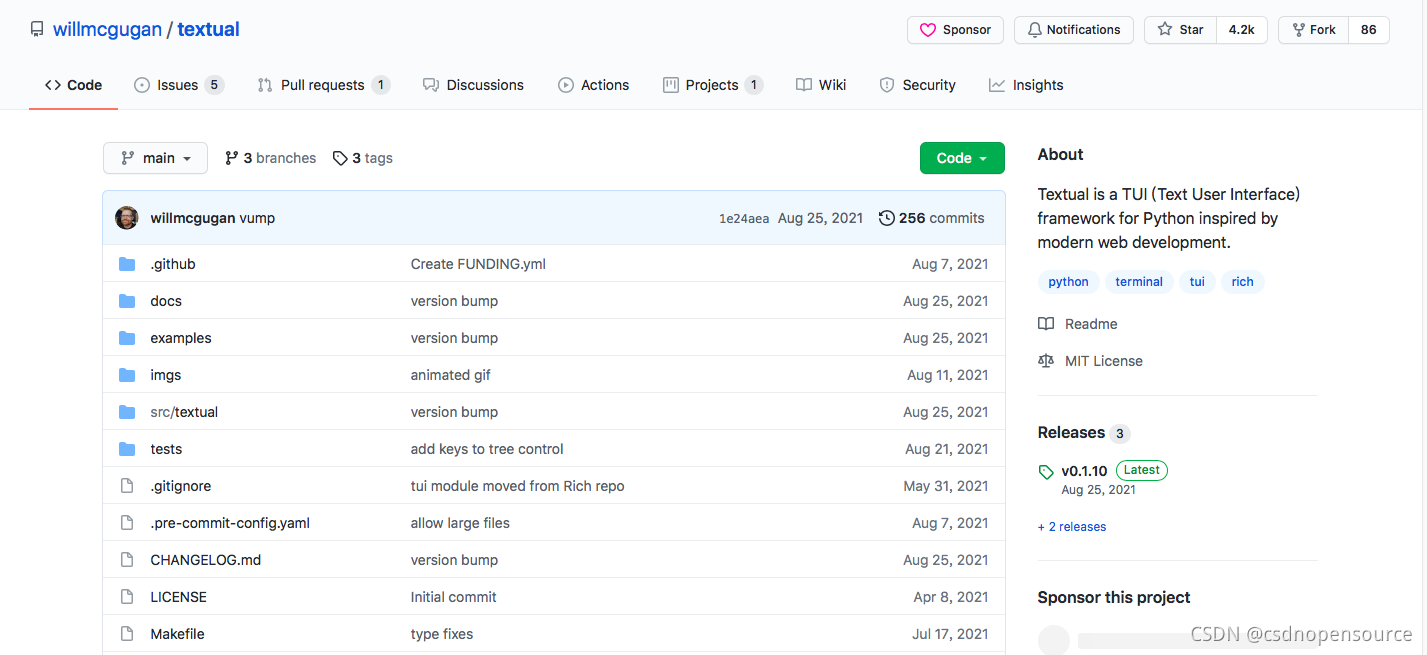Click the file icon of Makefile
Screen dimensions: 1427x655
point(127,634)
